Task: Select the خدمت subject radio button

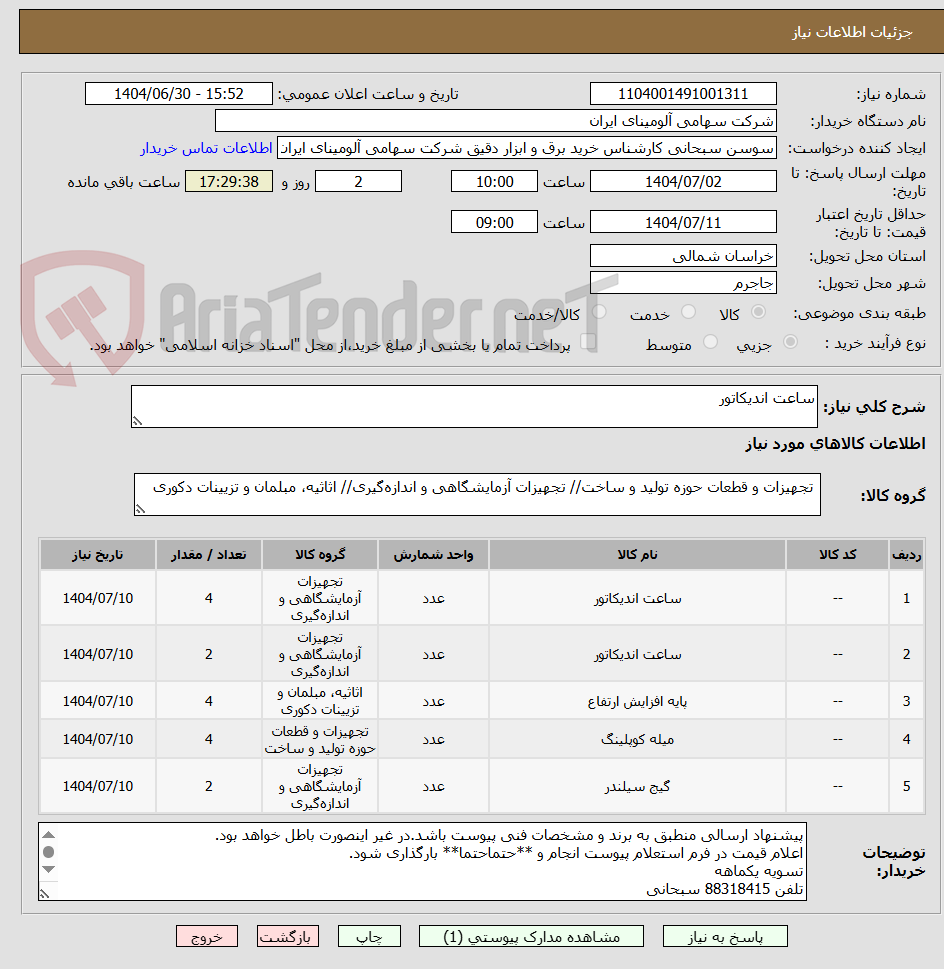Action: (x=687, y=312)
